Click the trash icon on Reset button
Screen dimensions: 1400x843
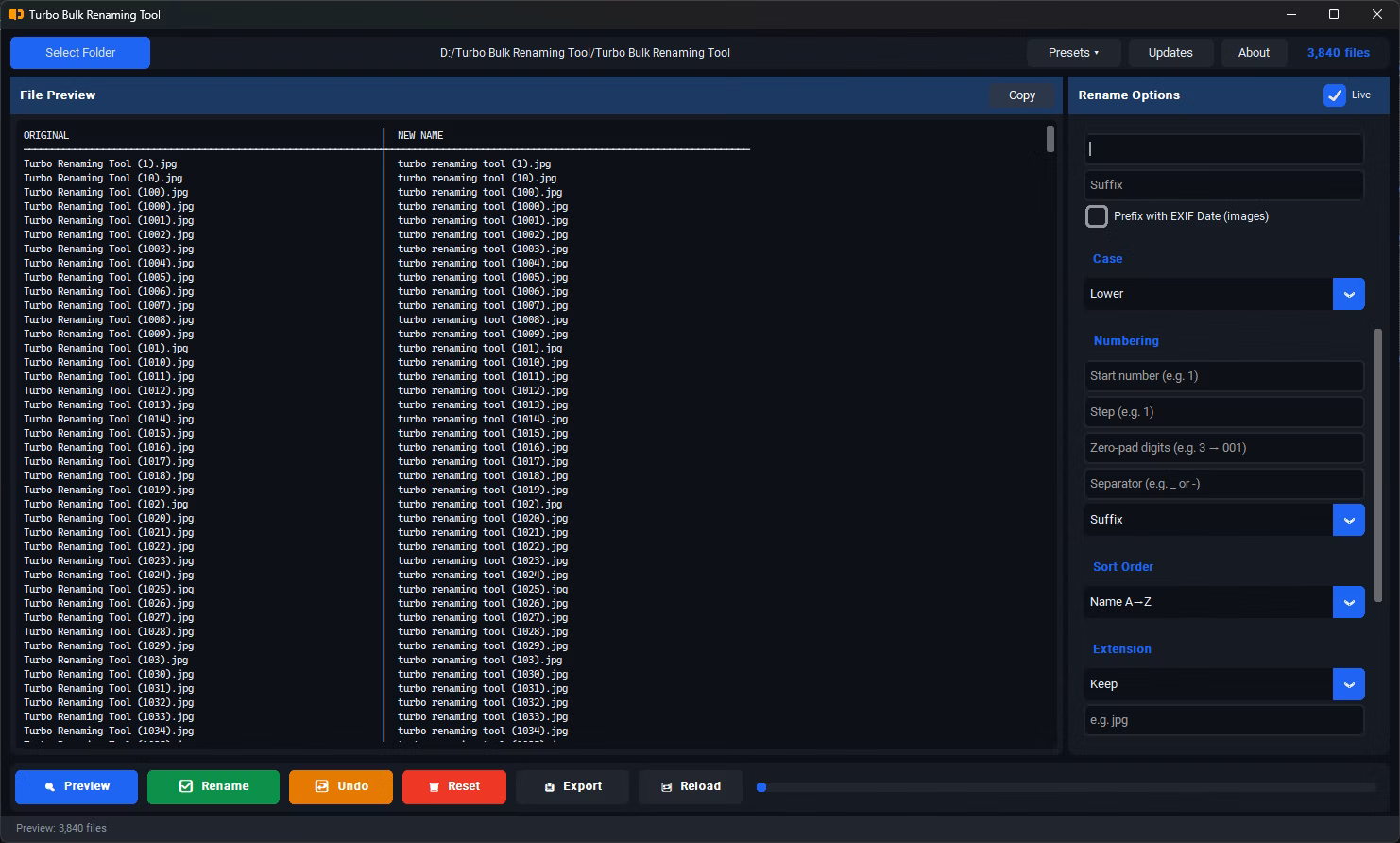[435, 786]
